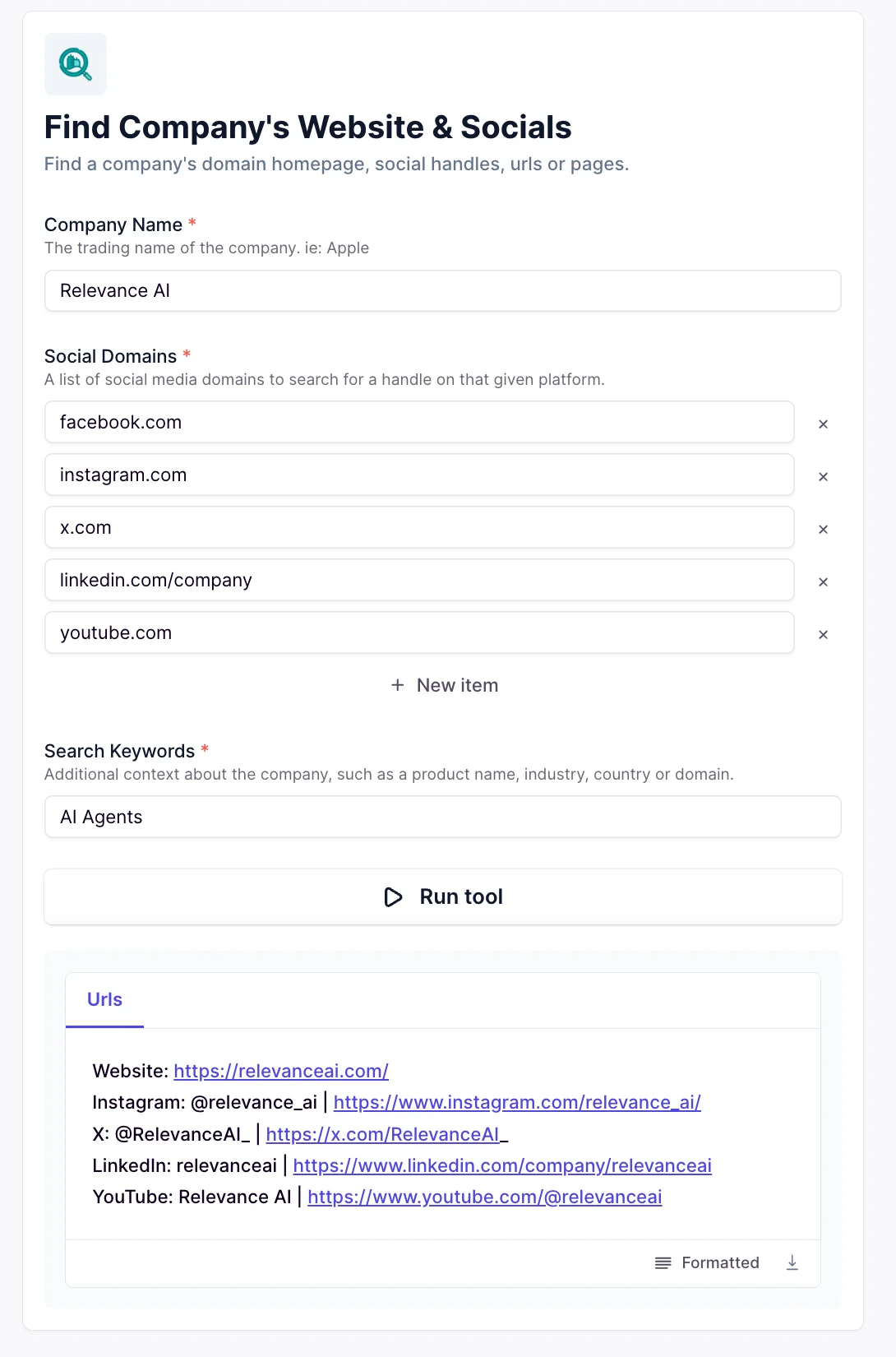Click the youtube.com domain field to edit
Screen dimensions: 896x1357
[x=419, y=632]
